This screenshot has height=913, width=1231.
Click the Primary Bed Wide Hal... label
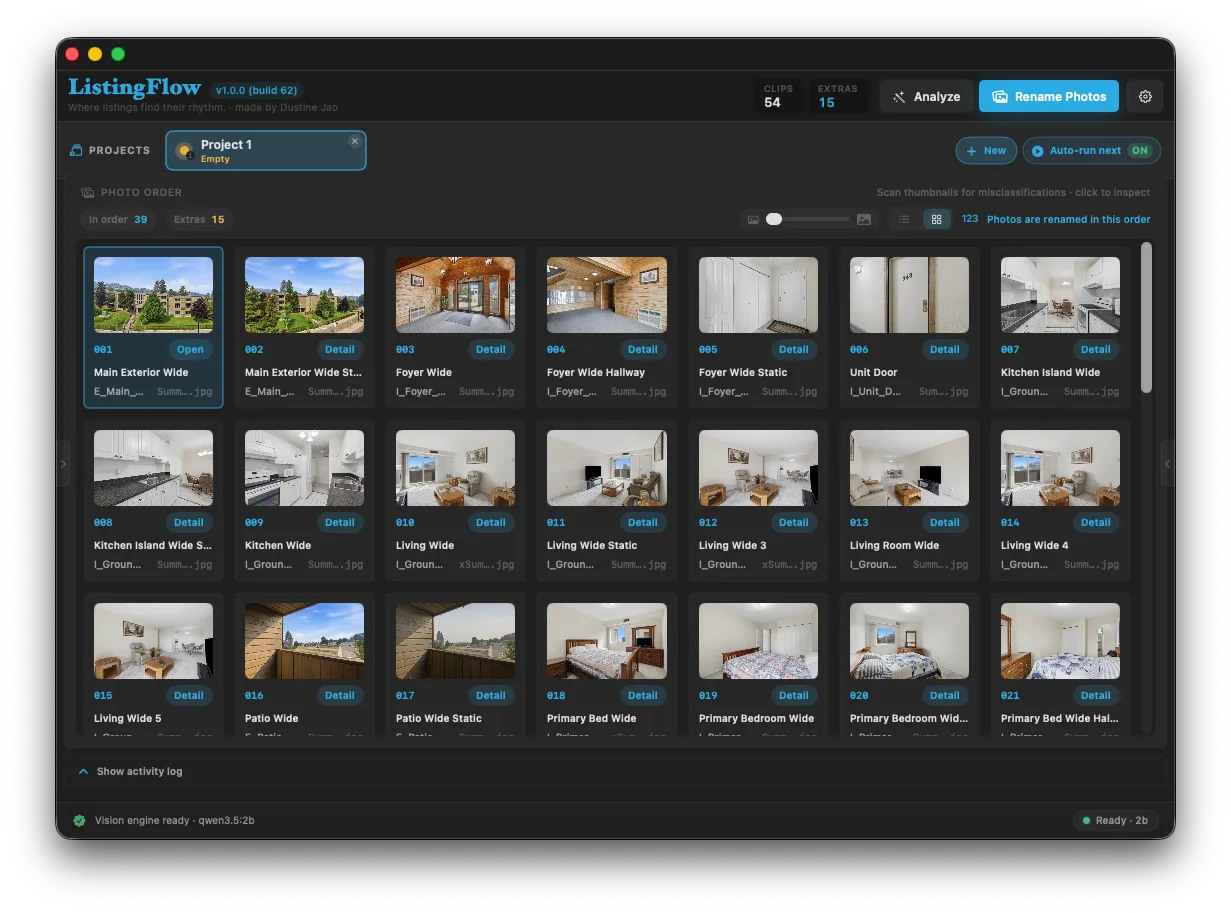(1060, 718)
